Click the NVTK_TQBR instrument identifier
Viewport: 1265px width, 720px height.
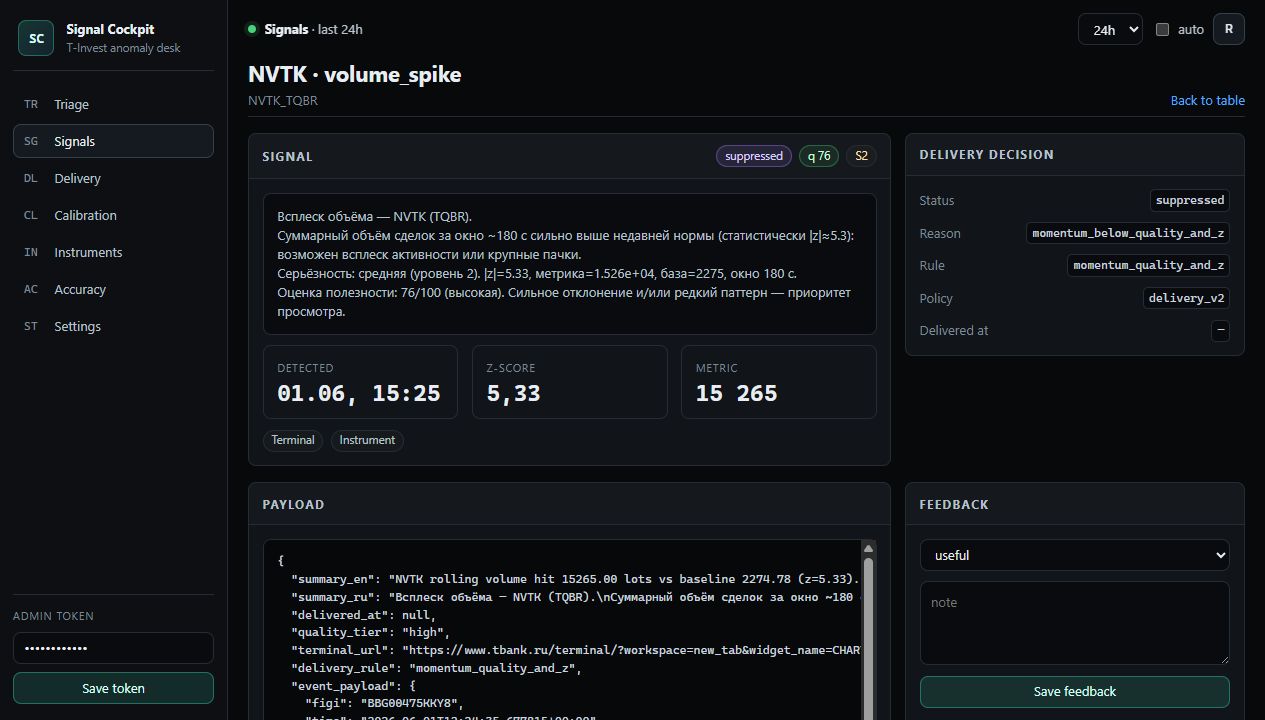click(283, 101)
